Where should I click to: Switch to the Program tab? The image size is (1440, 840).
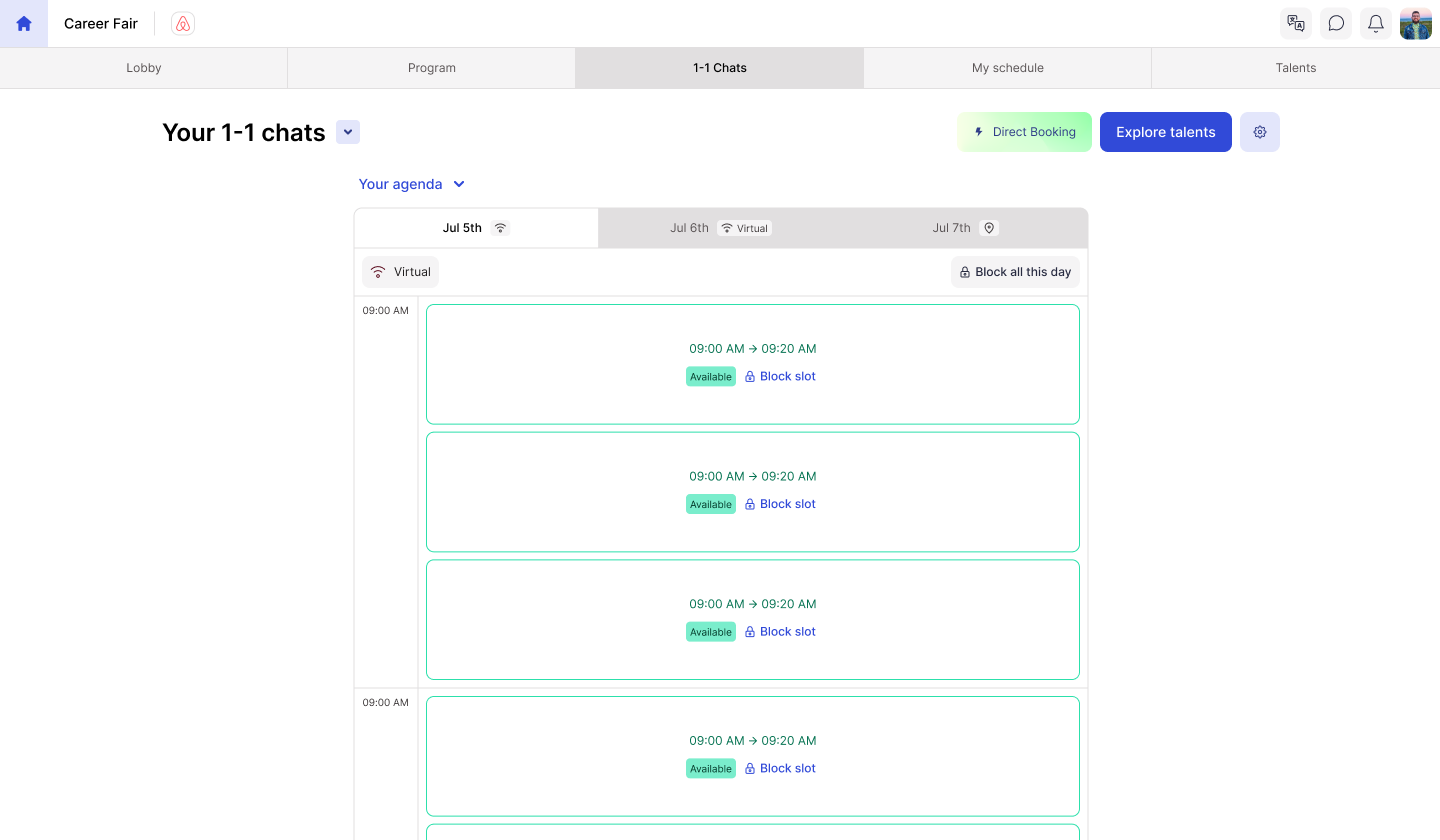432,68
